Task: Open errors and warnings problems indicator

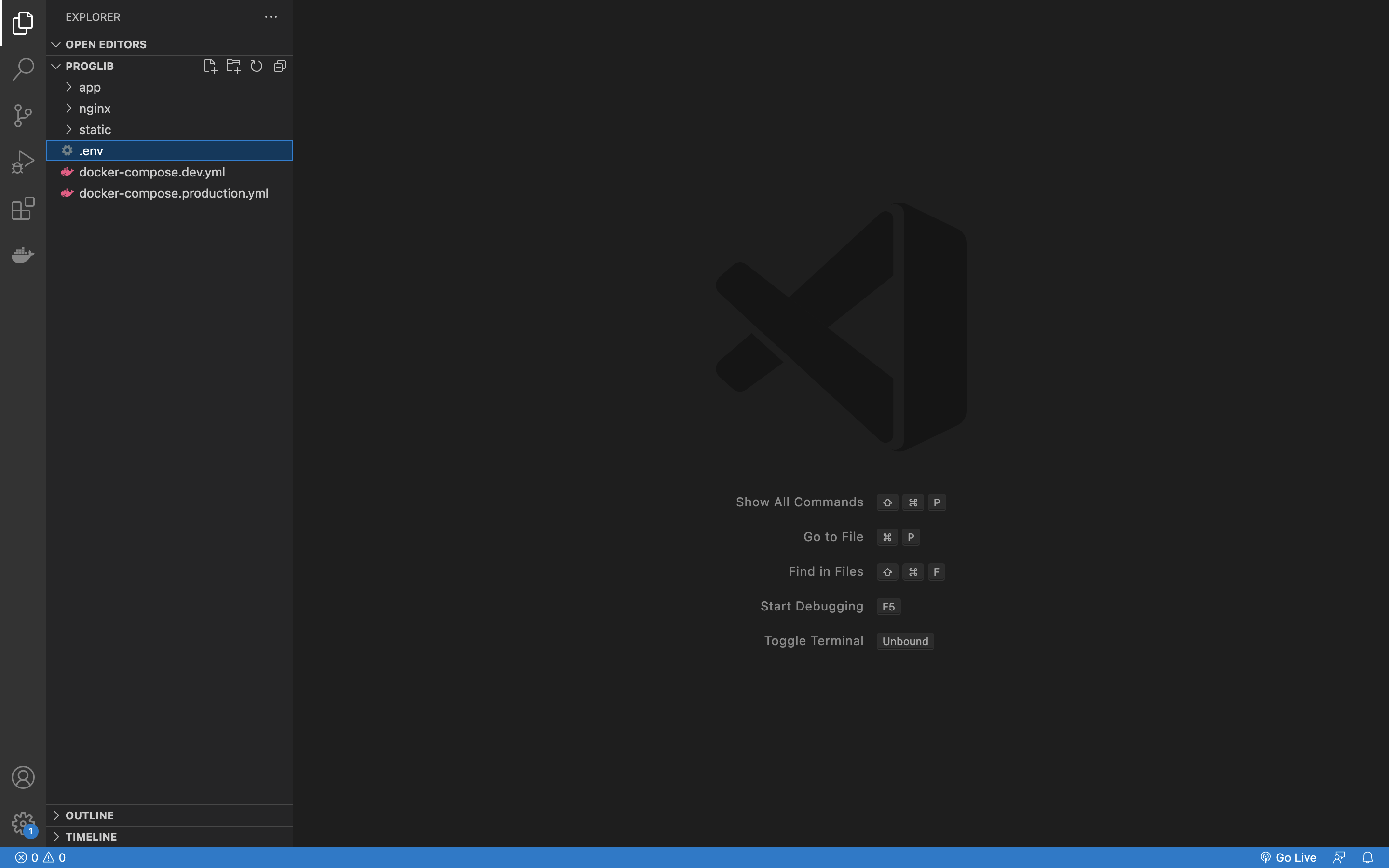Action: click(x=40, y=857)
